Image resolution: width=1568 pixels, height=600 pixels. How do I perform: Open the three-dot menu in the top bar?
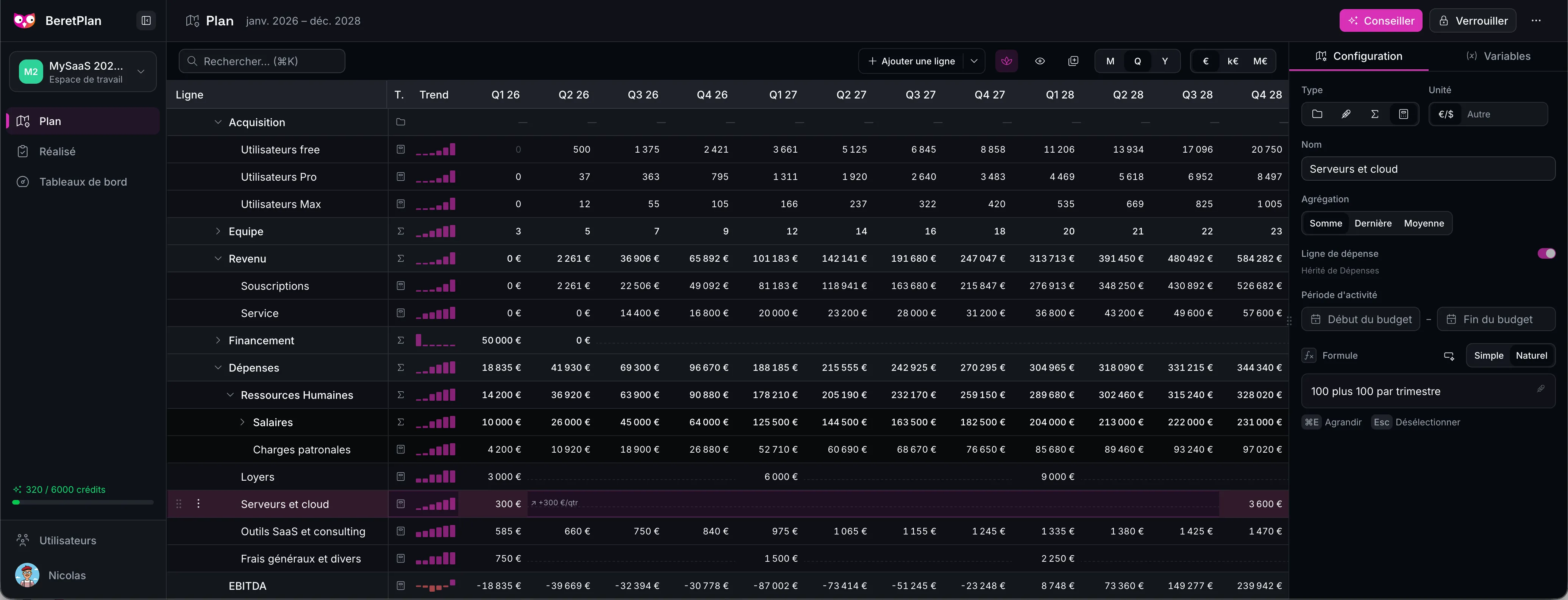click(1536, 21)
